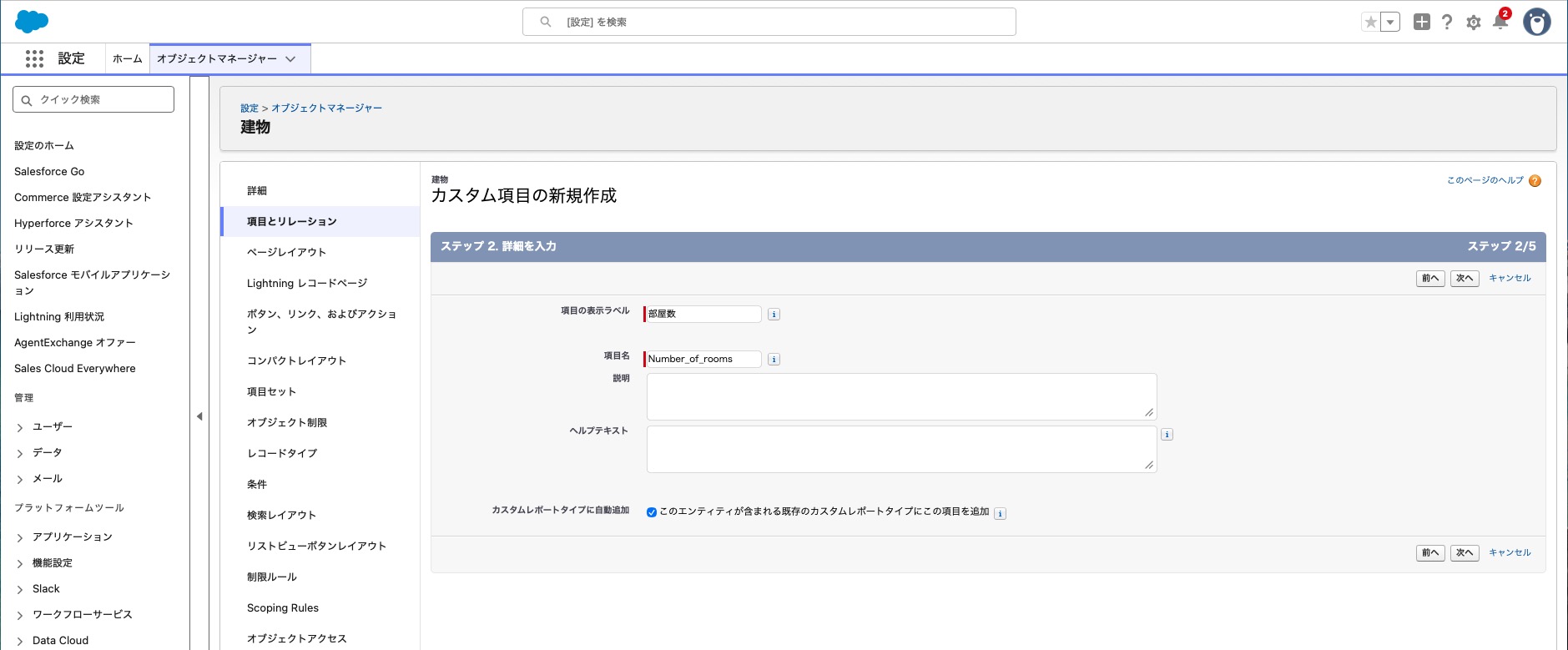The height and width of the screenshot is (650, 1568).
Task: Click the info icon beside 項目の表示ラベル
Action: click(x=774, y=315)
